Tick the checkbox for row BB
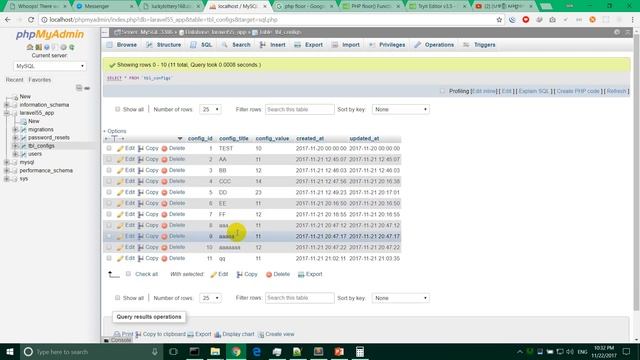Screen dimensions: 640x360 click(109, 170)
